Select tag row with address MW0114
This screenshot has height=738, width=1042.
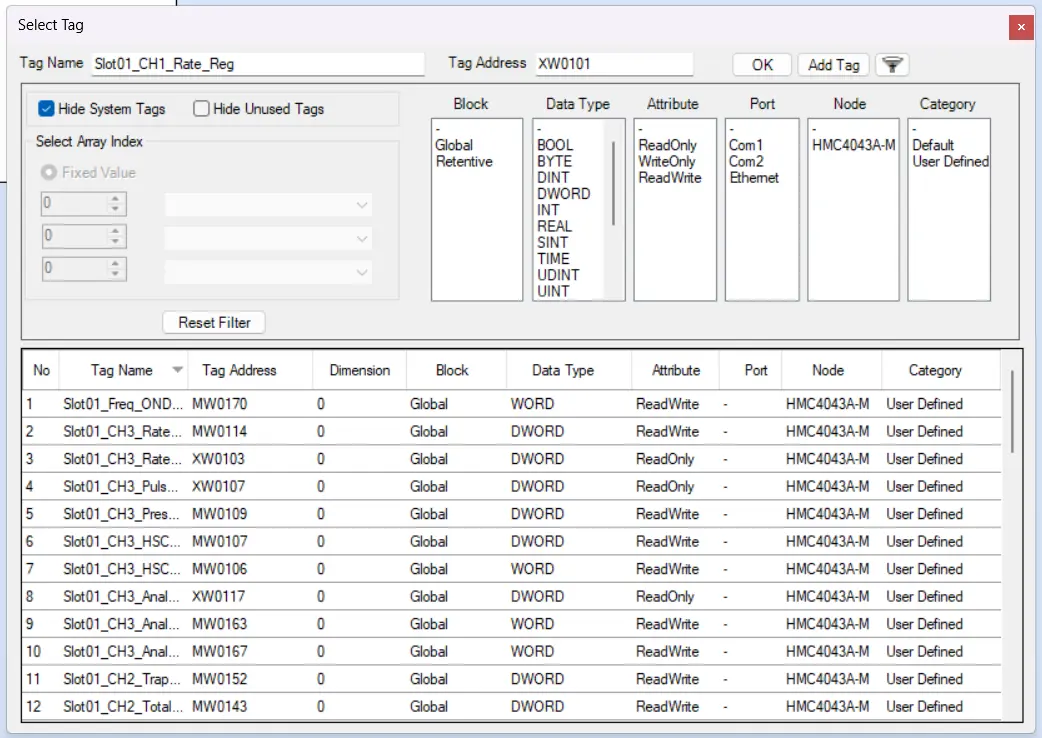pyautogui.click(x=512, y=432)
